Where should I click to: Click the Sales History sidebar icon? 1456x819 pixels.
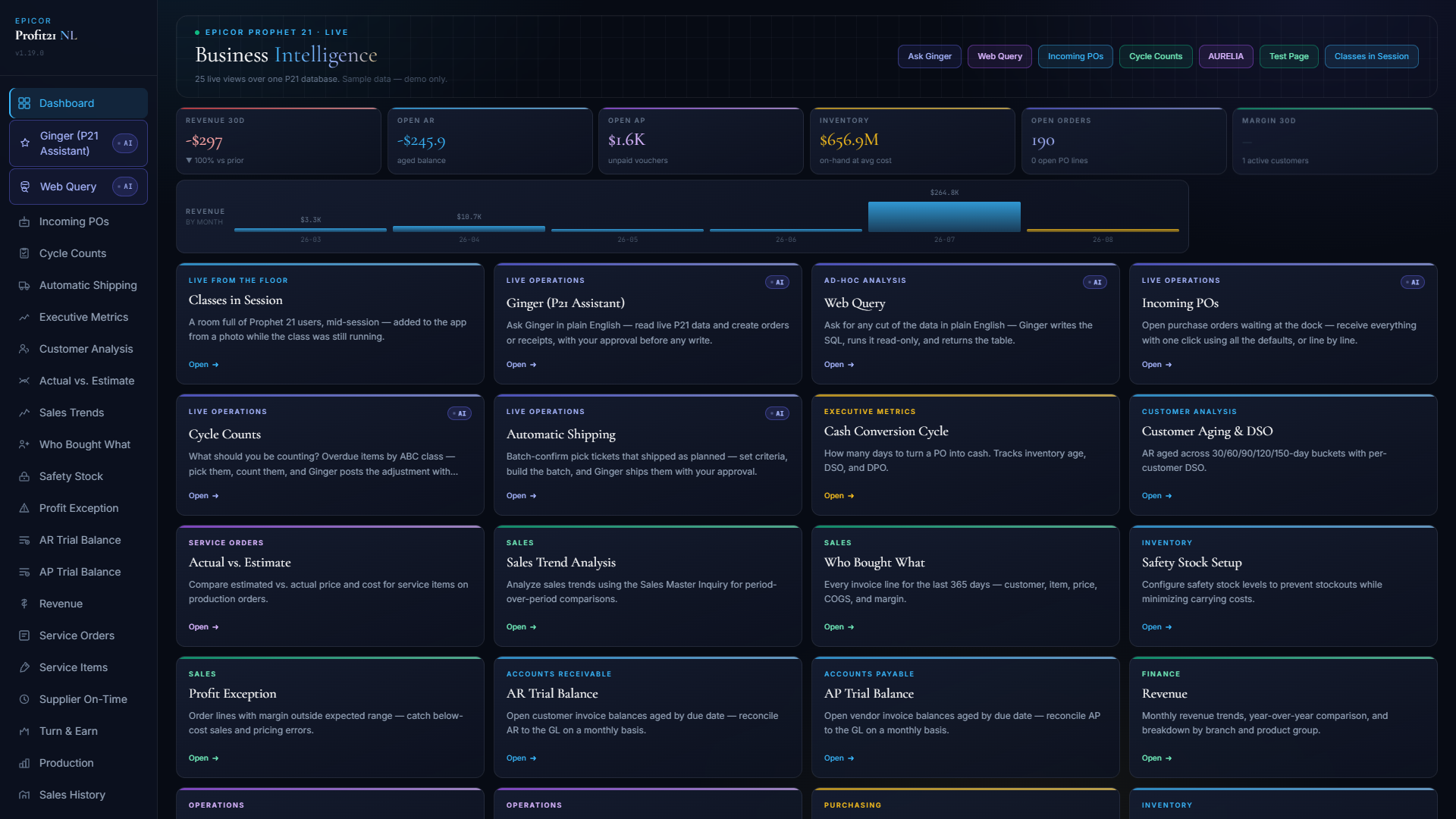24,795
